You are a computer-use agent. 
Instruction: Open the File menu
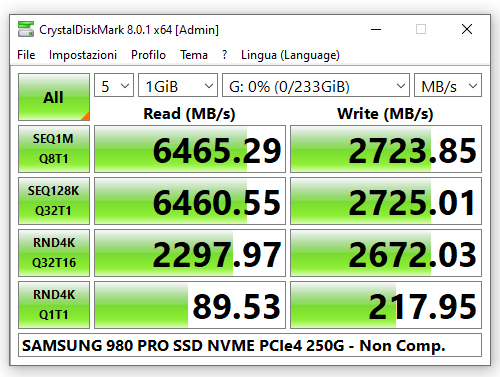(x=26, y=55)
